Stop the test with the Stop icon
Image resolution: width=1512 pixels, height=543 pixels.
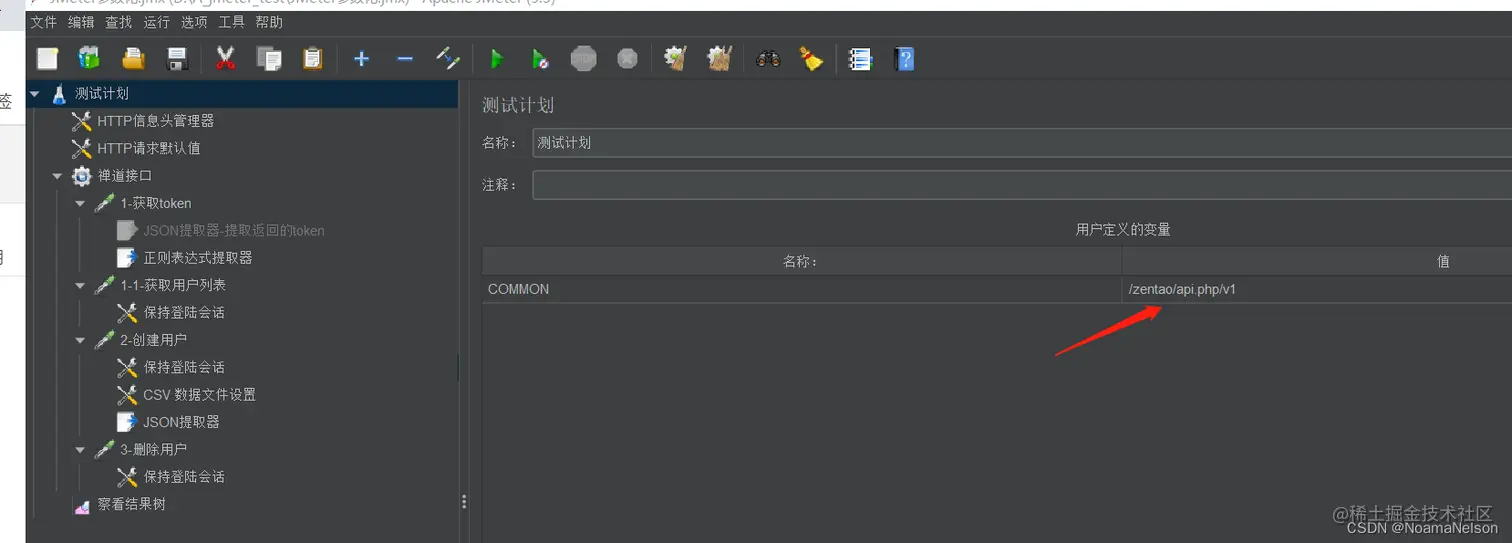coord(584,59)
